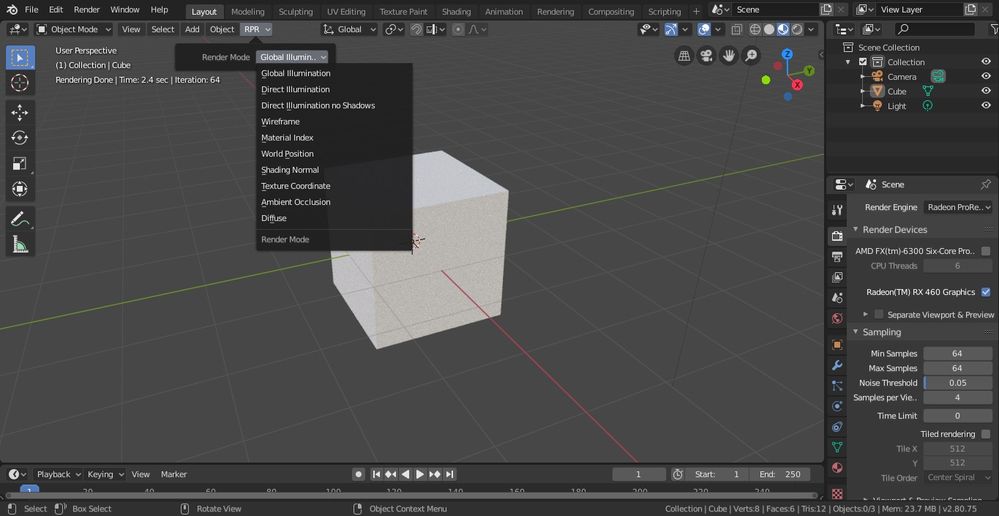Uncheck the Collection checkbox
Viewport: 999px width, 516px height.
pyautogui.click(x=863, y=62)
